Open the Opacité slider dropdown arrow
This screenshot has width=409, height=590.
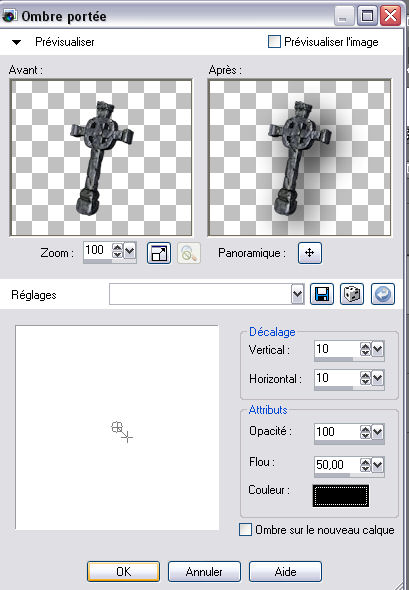(378, 432)
